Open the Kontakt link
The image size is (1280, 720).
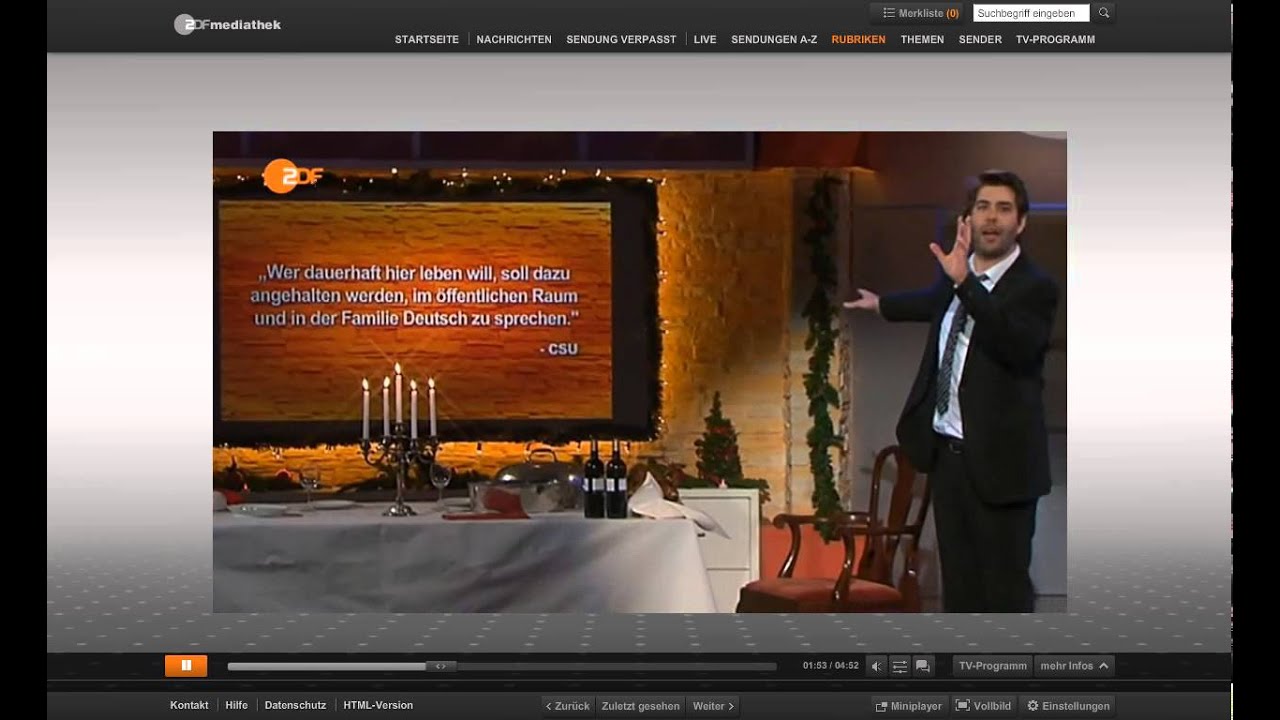click(x=189, y=705)
